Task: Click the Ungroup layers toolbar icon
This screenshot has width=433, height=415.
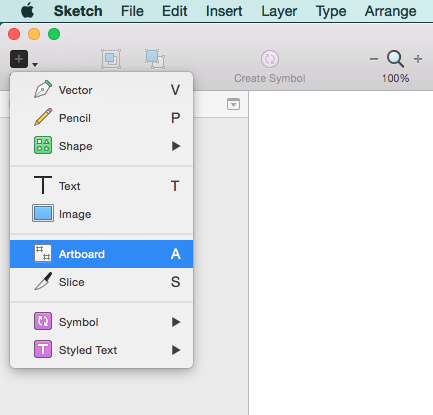Action: coord(155,59)
